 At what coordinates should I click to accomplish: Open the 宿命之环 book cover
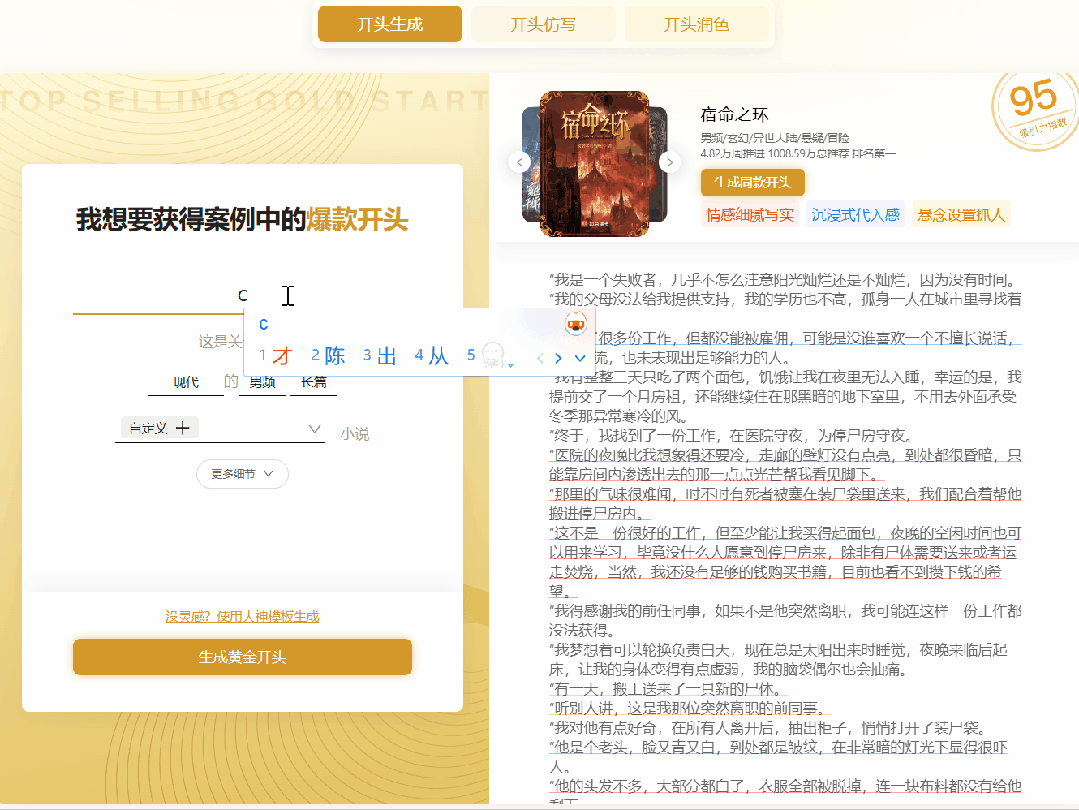(595, 164)
